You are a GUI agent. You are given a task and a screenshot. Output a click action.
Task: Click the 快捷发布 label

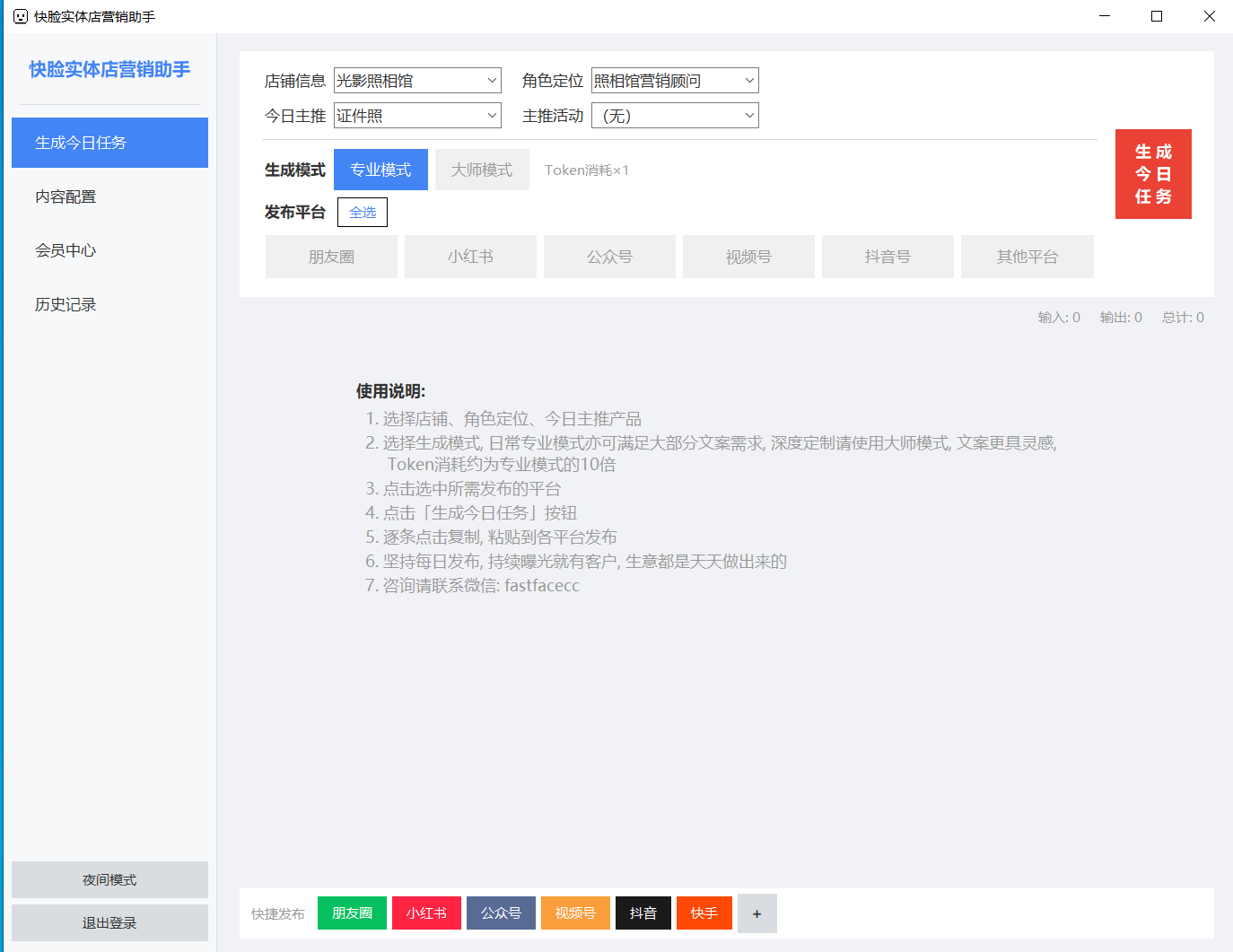(278, 914)
